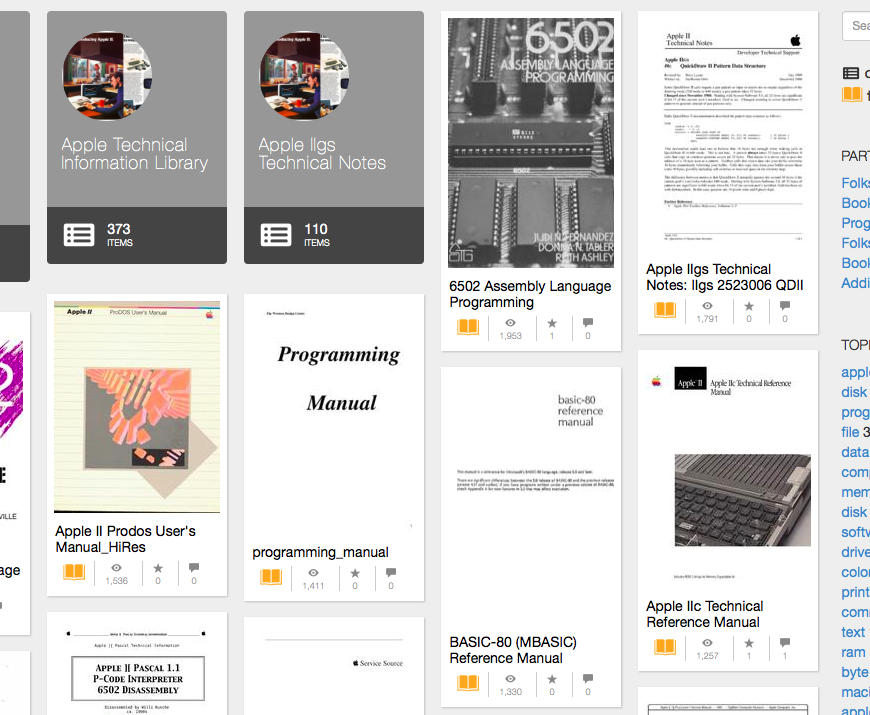Click the orange book icon under 6502 Assembly Language Programming
The width and height of the screenshot is (870, 715).
[x=468, y=327]
